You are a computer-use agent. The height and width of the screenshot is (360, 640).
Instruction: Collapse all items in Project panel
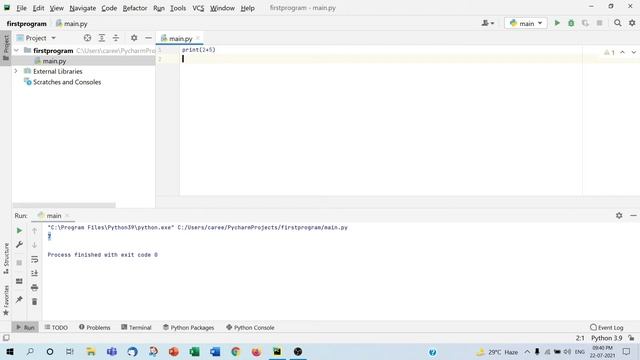tap(116, 38)
